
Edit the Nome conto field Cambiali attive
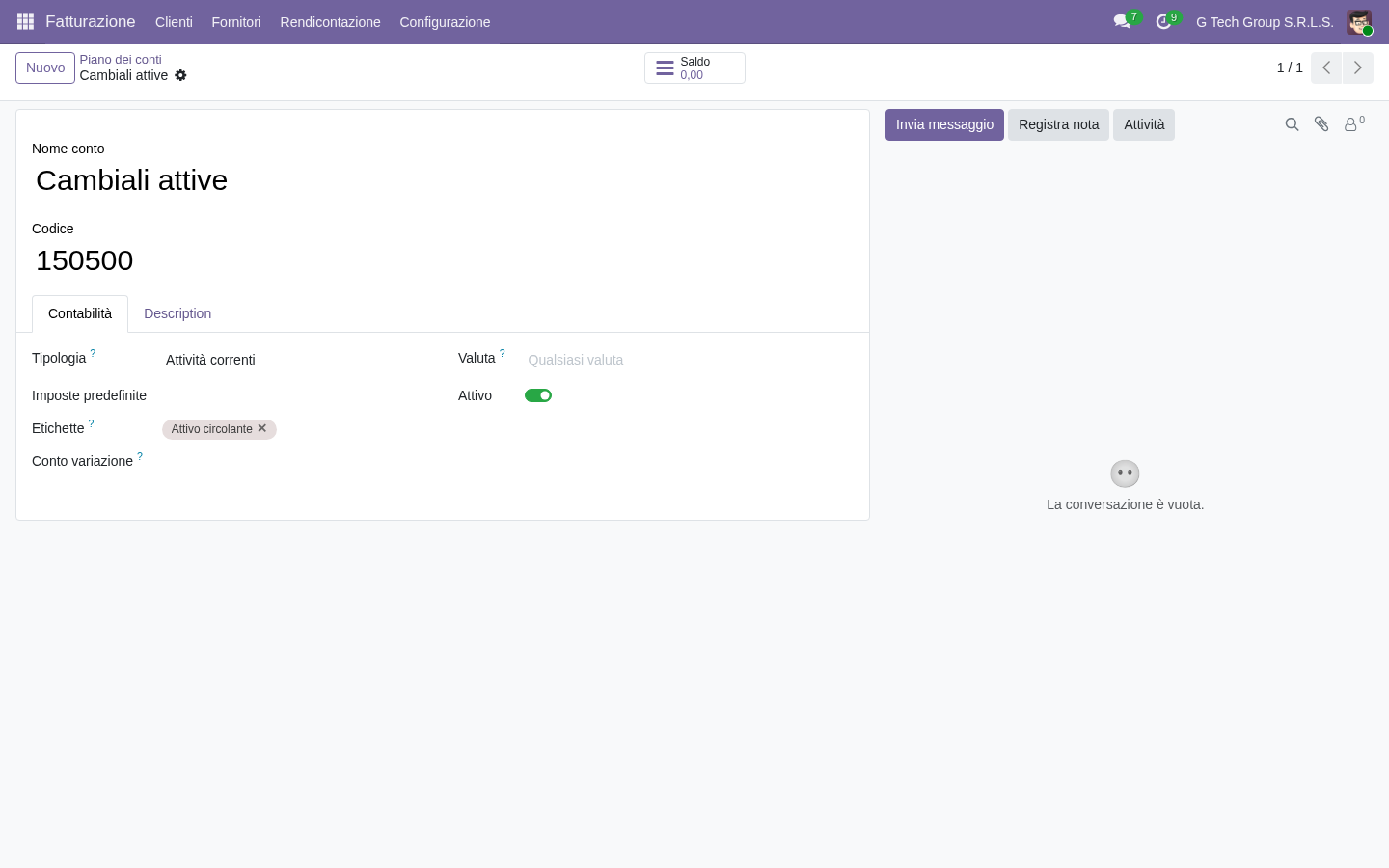click(443, 180)
